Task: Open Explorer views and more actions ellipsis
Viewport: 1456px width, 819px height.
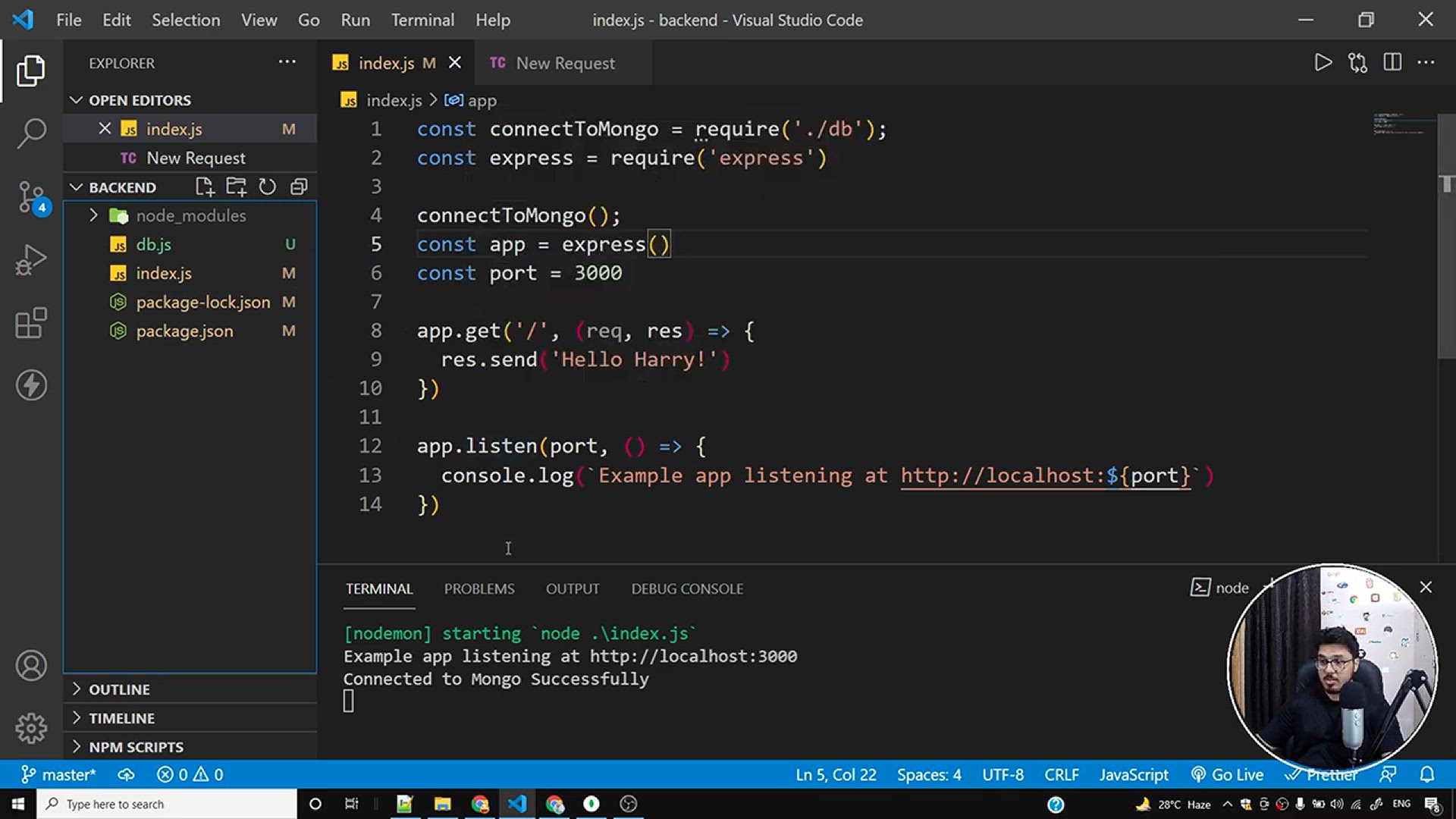Action: click(x=287, y=62)
